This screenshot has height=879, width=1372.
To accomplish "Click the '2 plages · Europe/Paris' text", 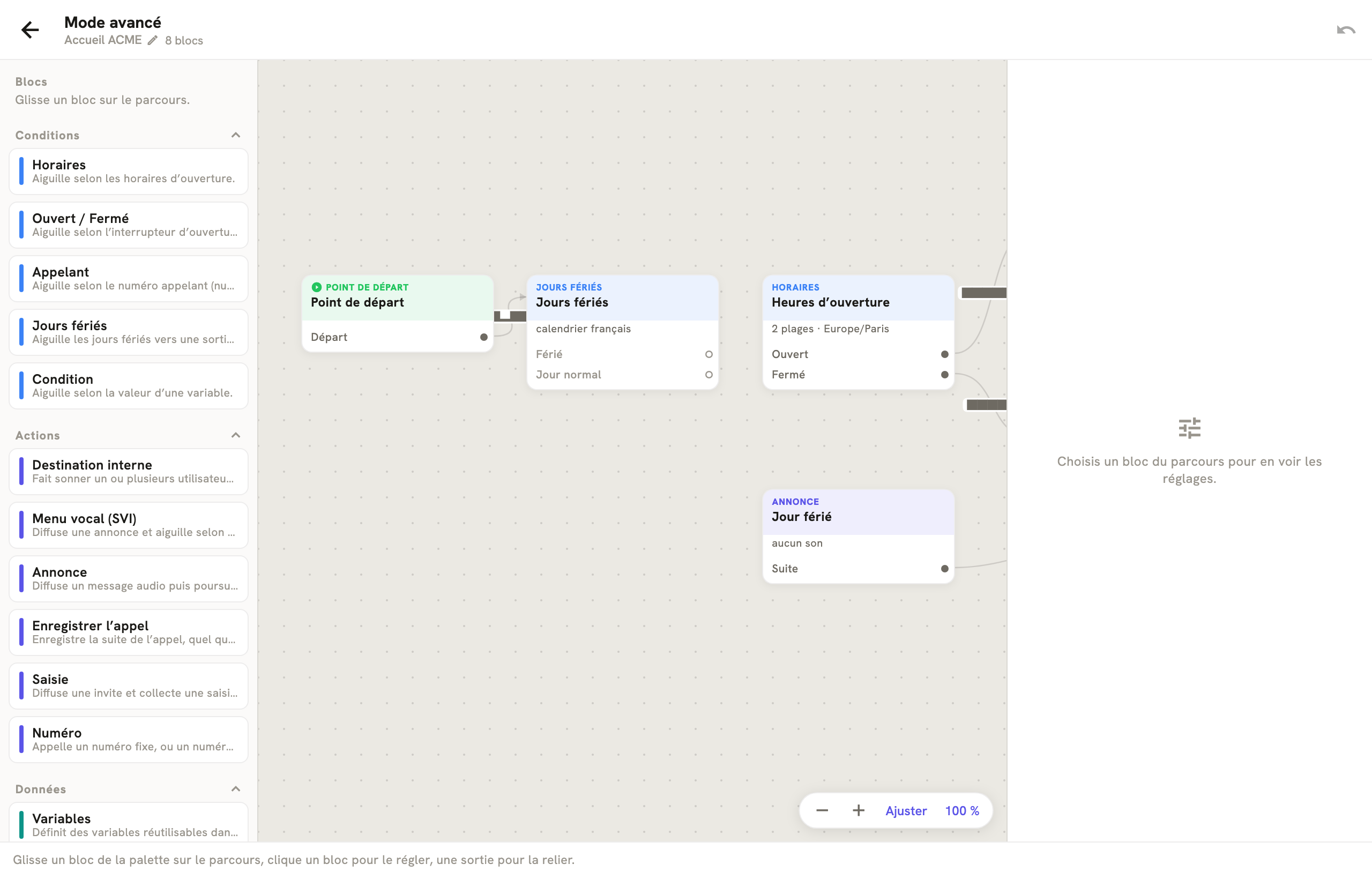I will (x=830, y=329).
